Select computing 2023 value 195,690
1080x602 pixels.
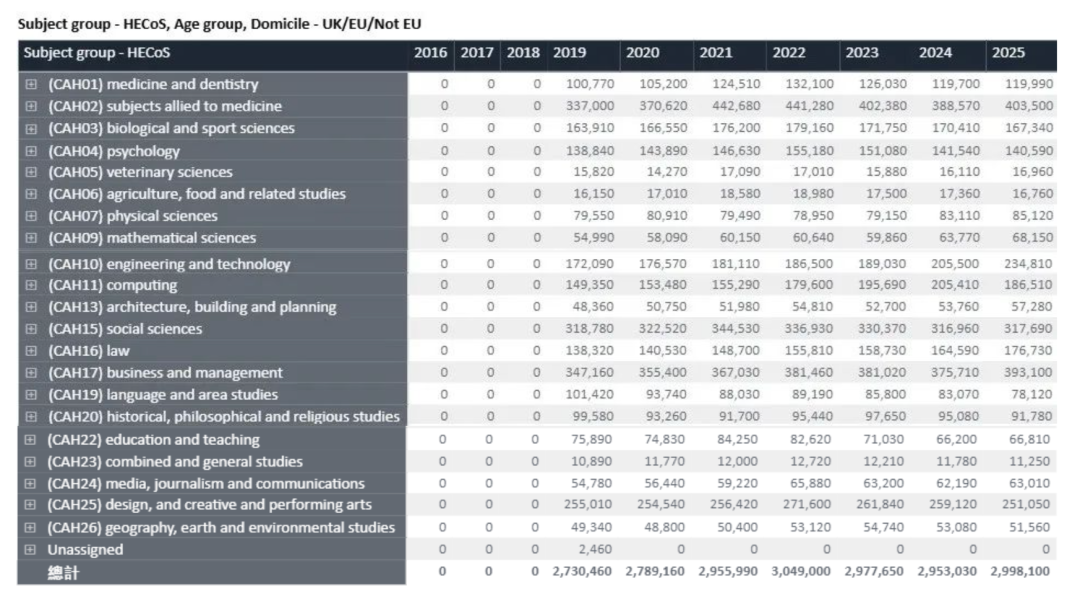[x=882, y=285]
